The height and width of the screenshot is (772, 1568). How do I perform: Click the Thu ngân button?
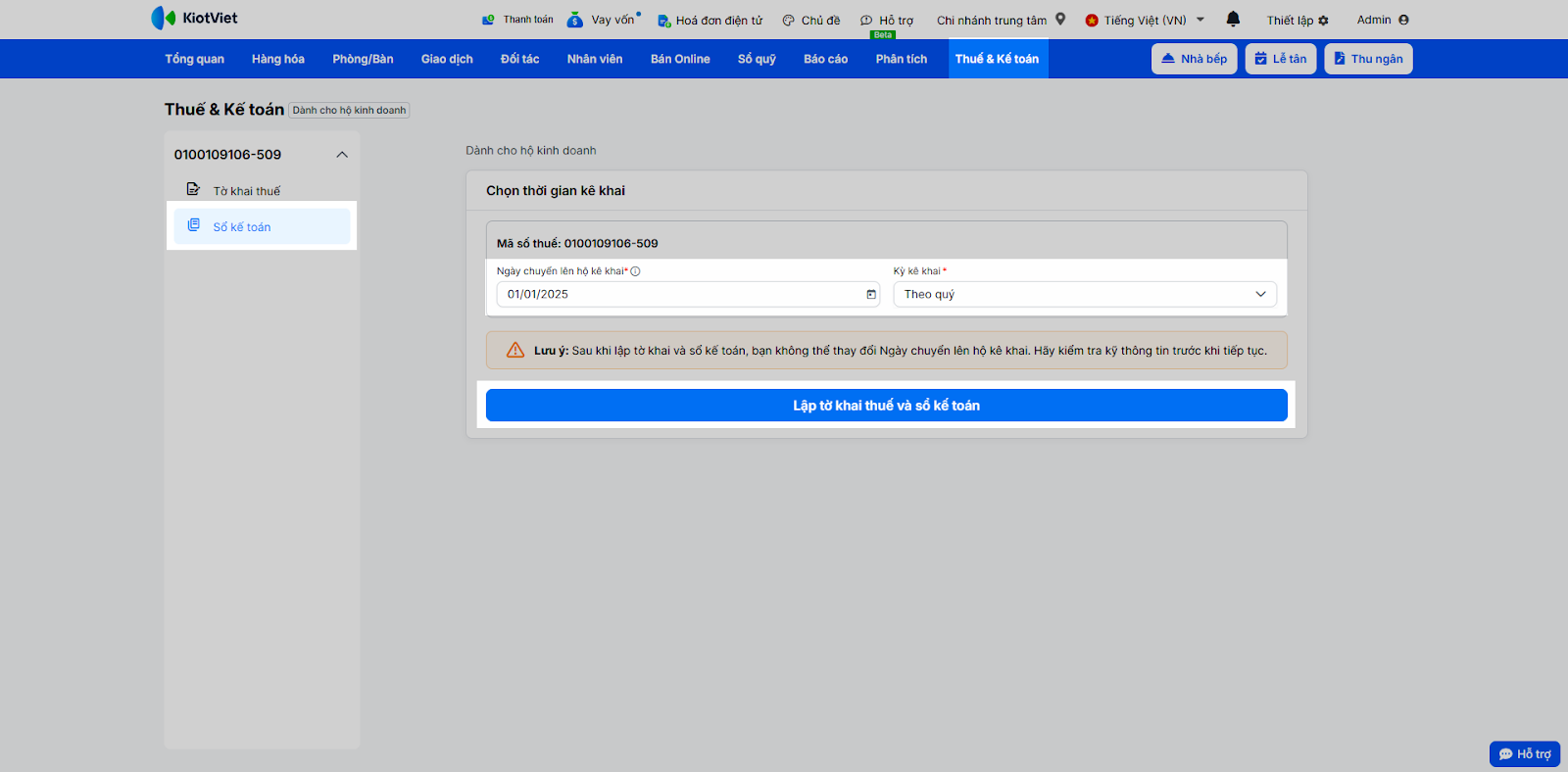tap(1368, 59)
